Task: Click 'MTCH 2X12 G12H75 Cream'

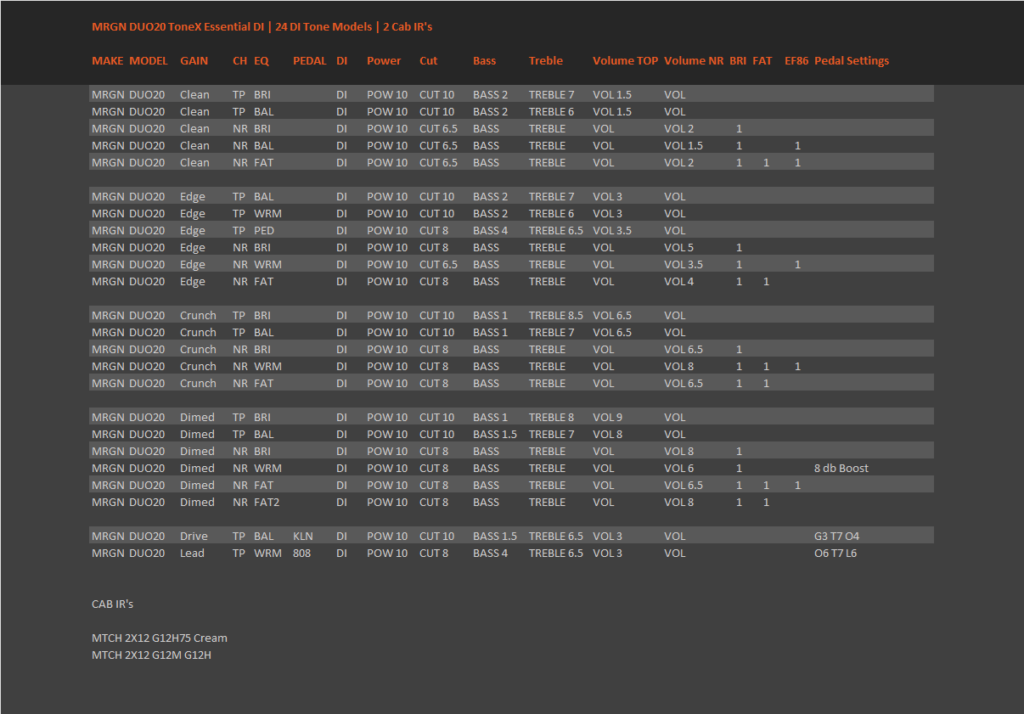Action: pyautogui.click(x=159, y=638)
